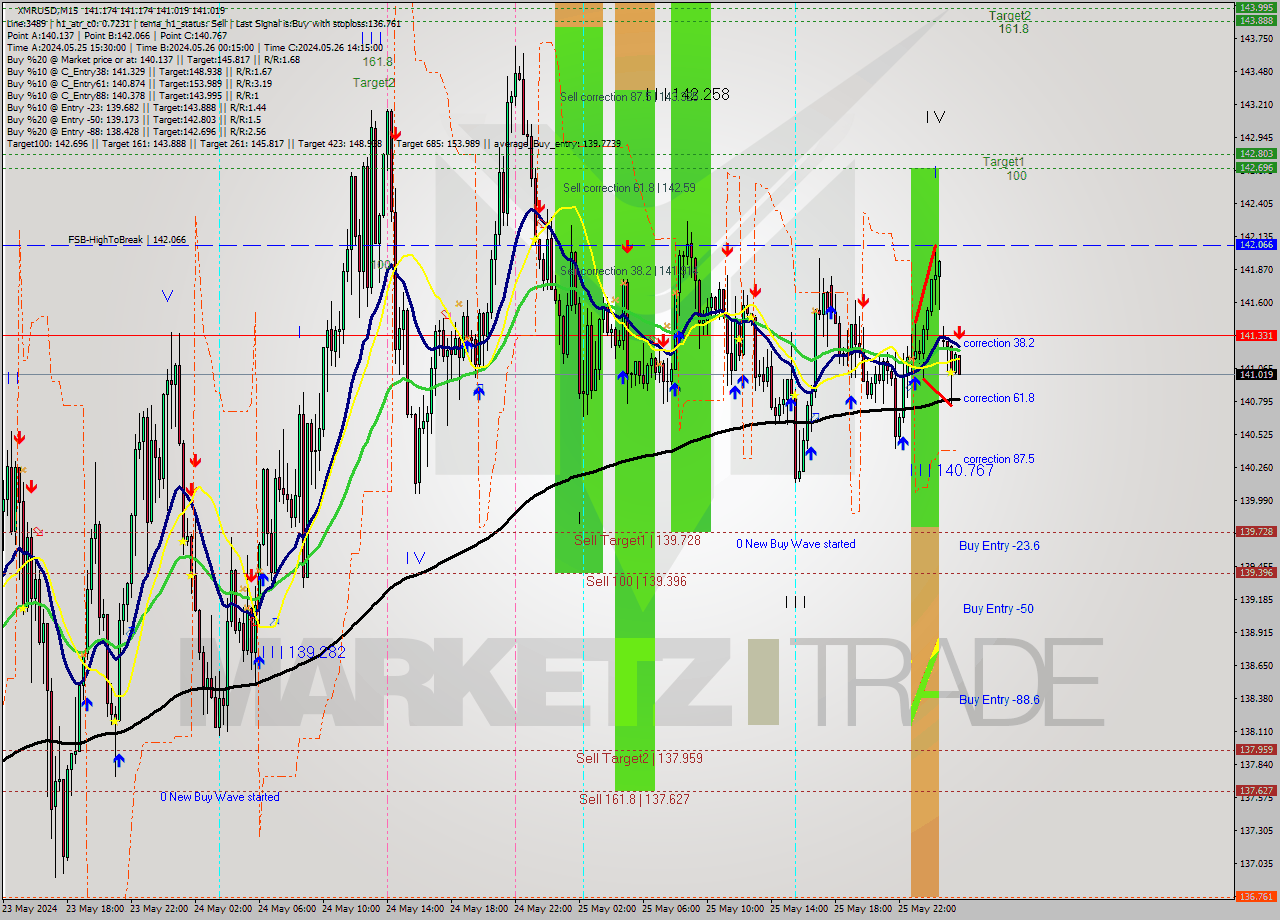The image size is (1280, 920).
Task: Click the green 142.803 price tag
Action: 1256,154
